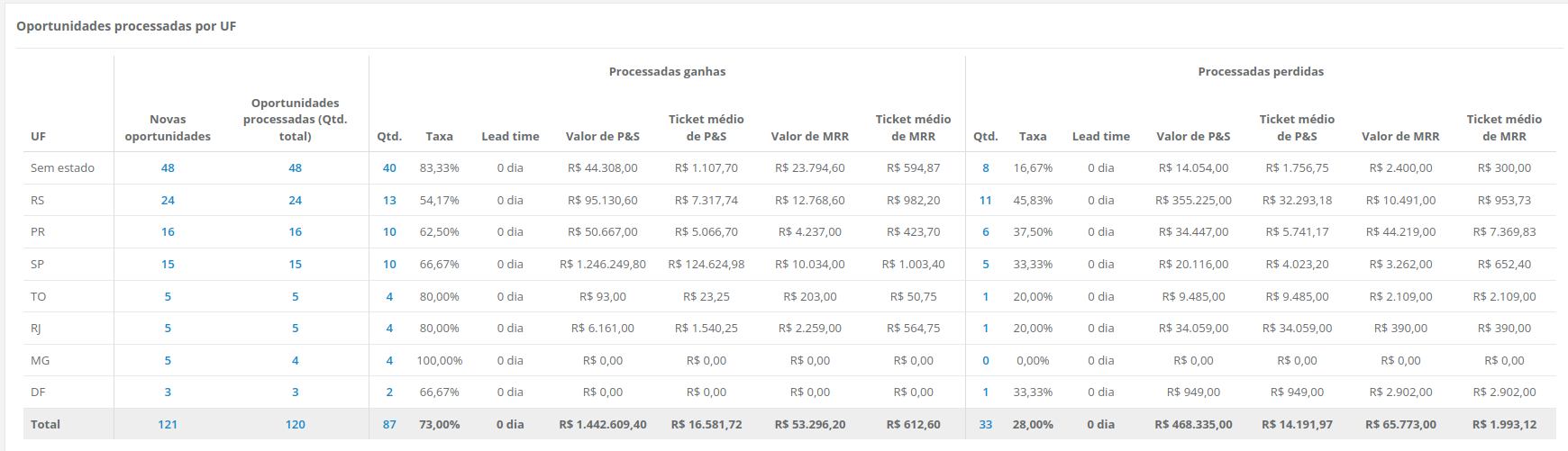
Task: Open PR lost quantity link 6
Action: coord(986,232)
